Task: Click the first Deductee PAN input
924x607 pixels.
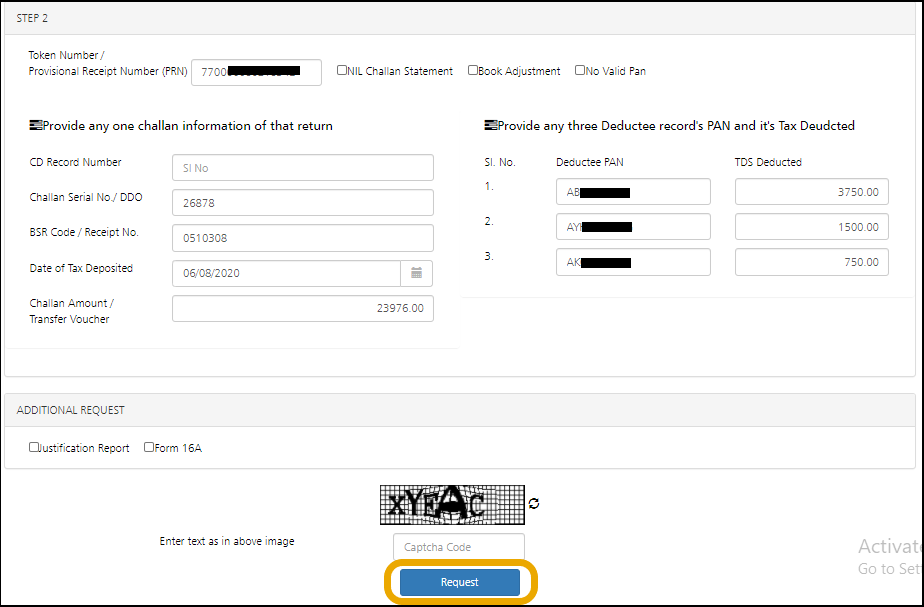Action: pos(632,191)
